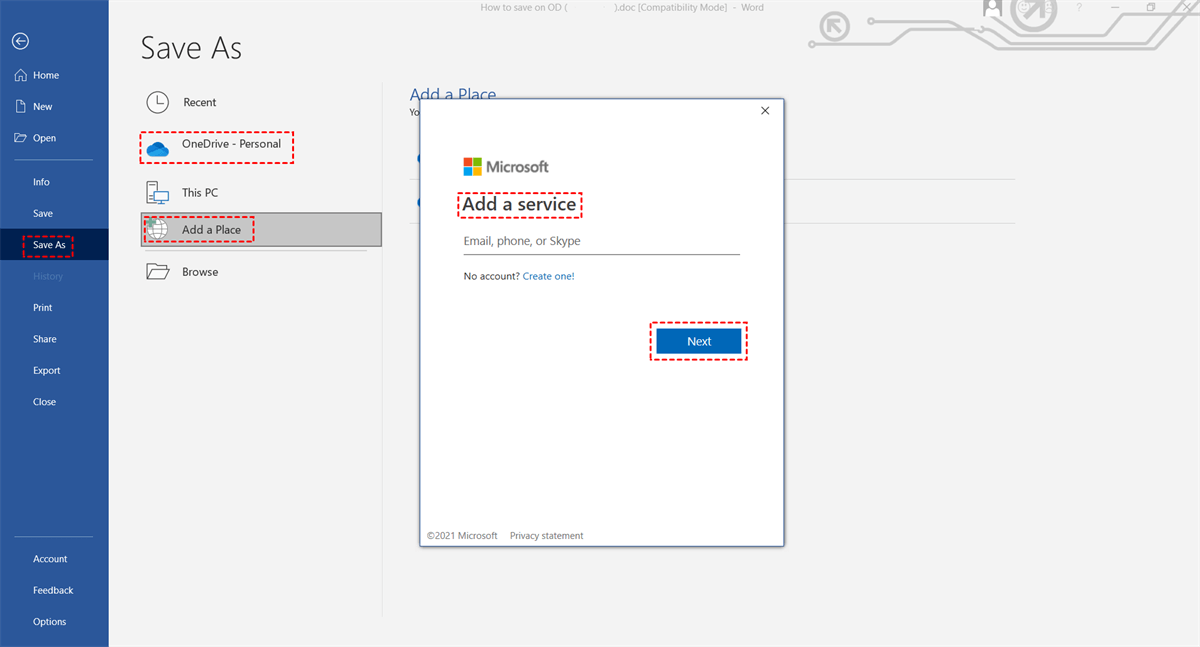Viewport: 1200px width, 647px height.
Task: Click the Browse folder icon
Action: [158, 271]
